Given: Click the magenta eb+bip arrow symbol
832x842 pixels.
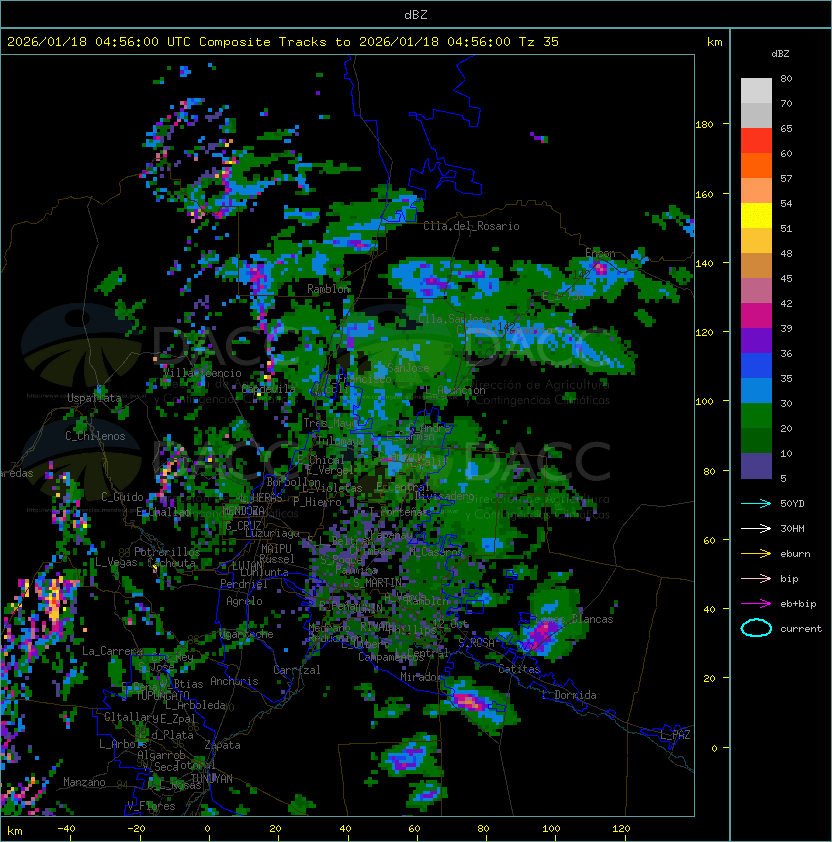Looking at the screenshot, I should pyautogui.click(x=756, y=604).
